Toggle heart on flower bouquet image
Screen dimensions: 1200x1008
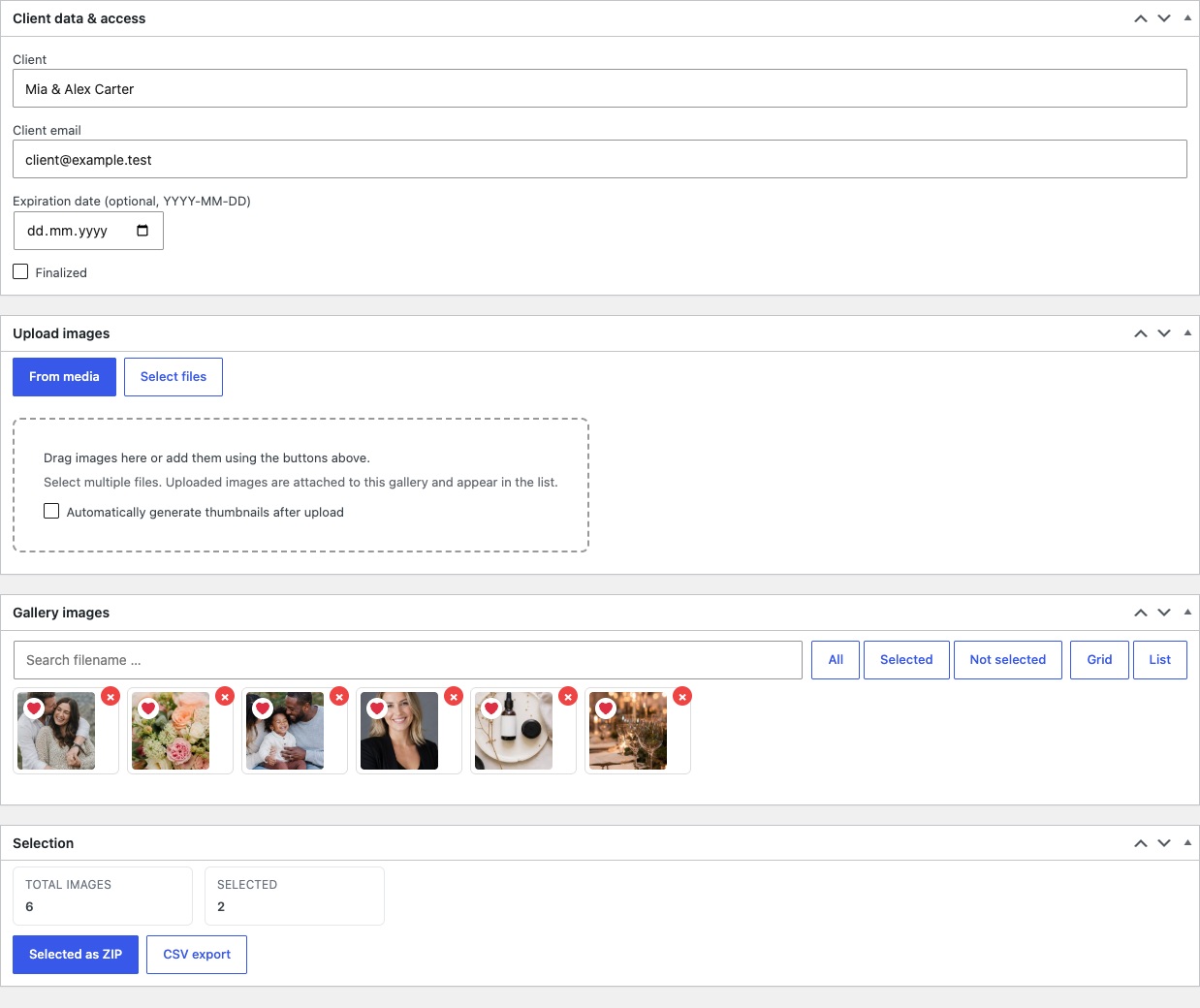148,709
